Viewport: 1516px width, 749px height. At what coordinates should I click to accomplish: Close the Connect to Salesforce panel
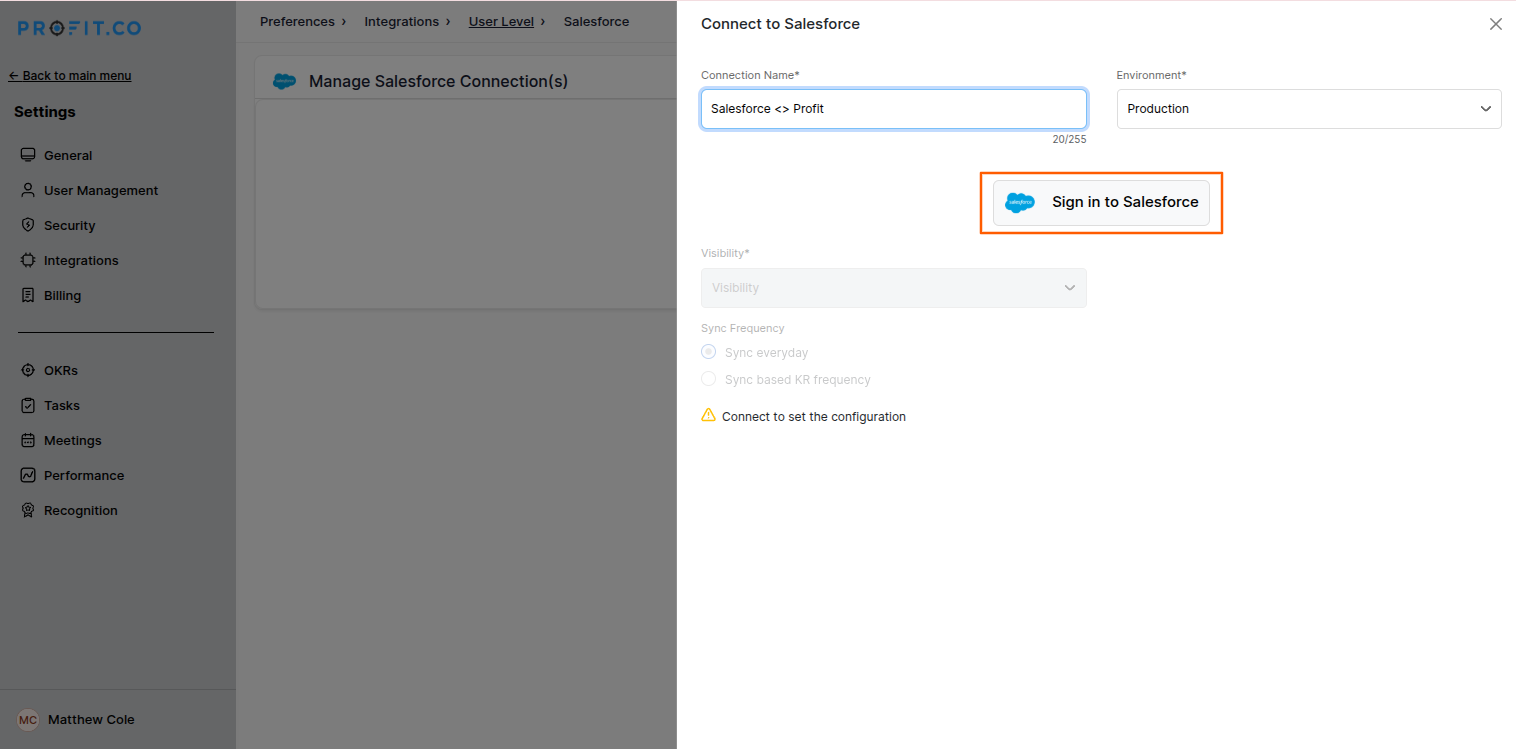coord(1496,24)
